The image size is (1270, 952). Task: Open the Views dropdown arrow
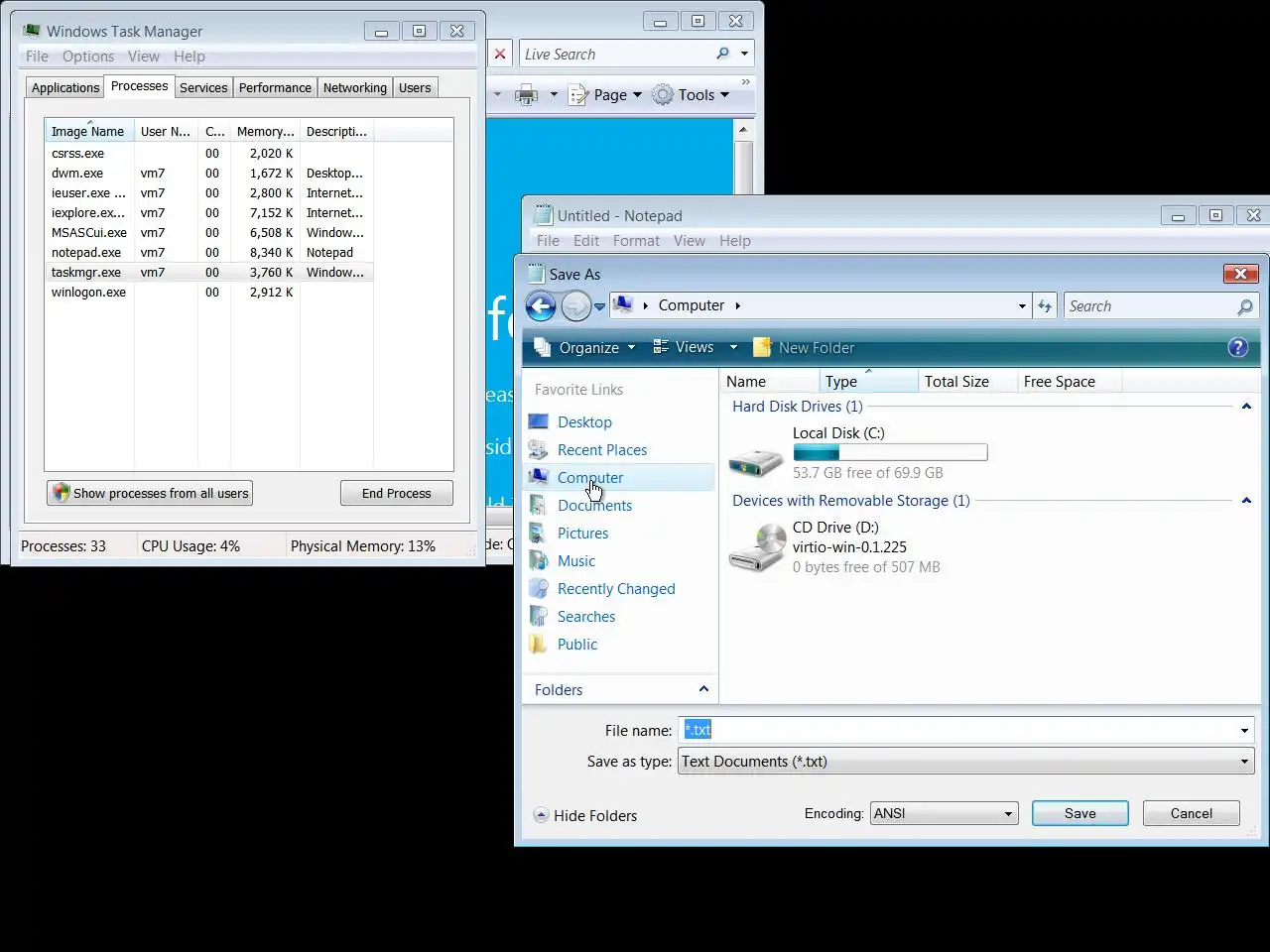point(733,347)
